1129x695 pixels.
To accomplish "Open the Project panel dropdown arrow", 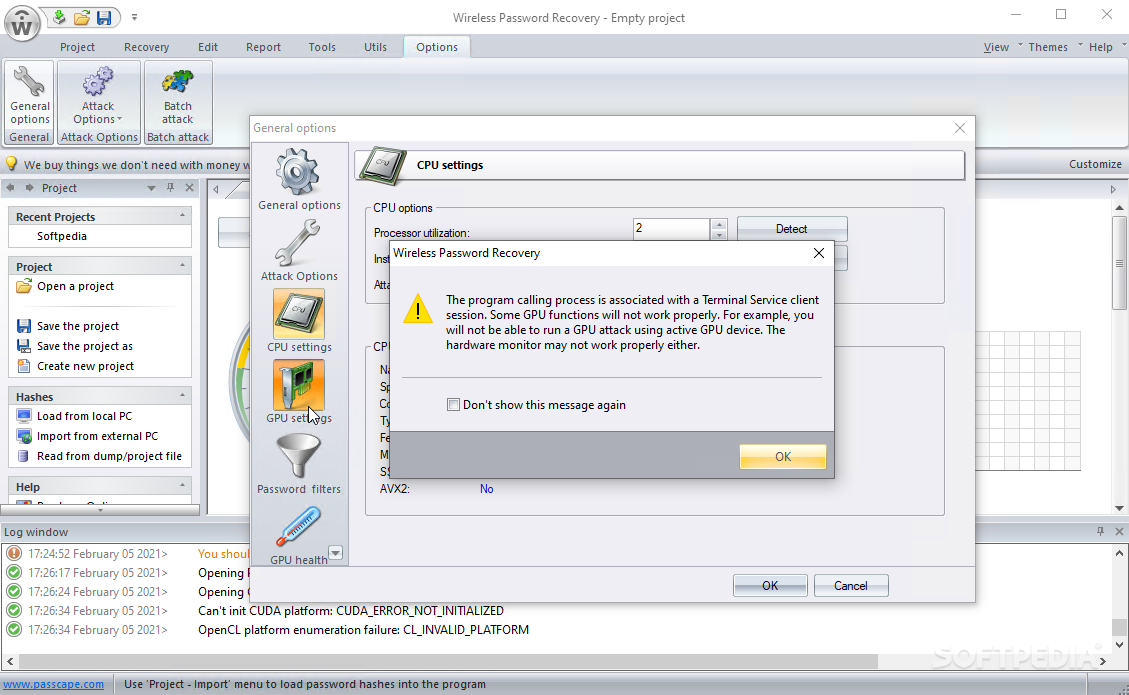I will [x=151, y=188].
